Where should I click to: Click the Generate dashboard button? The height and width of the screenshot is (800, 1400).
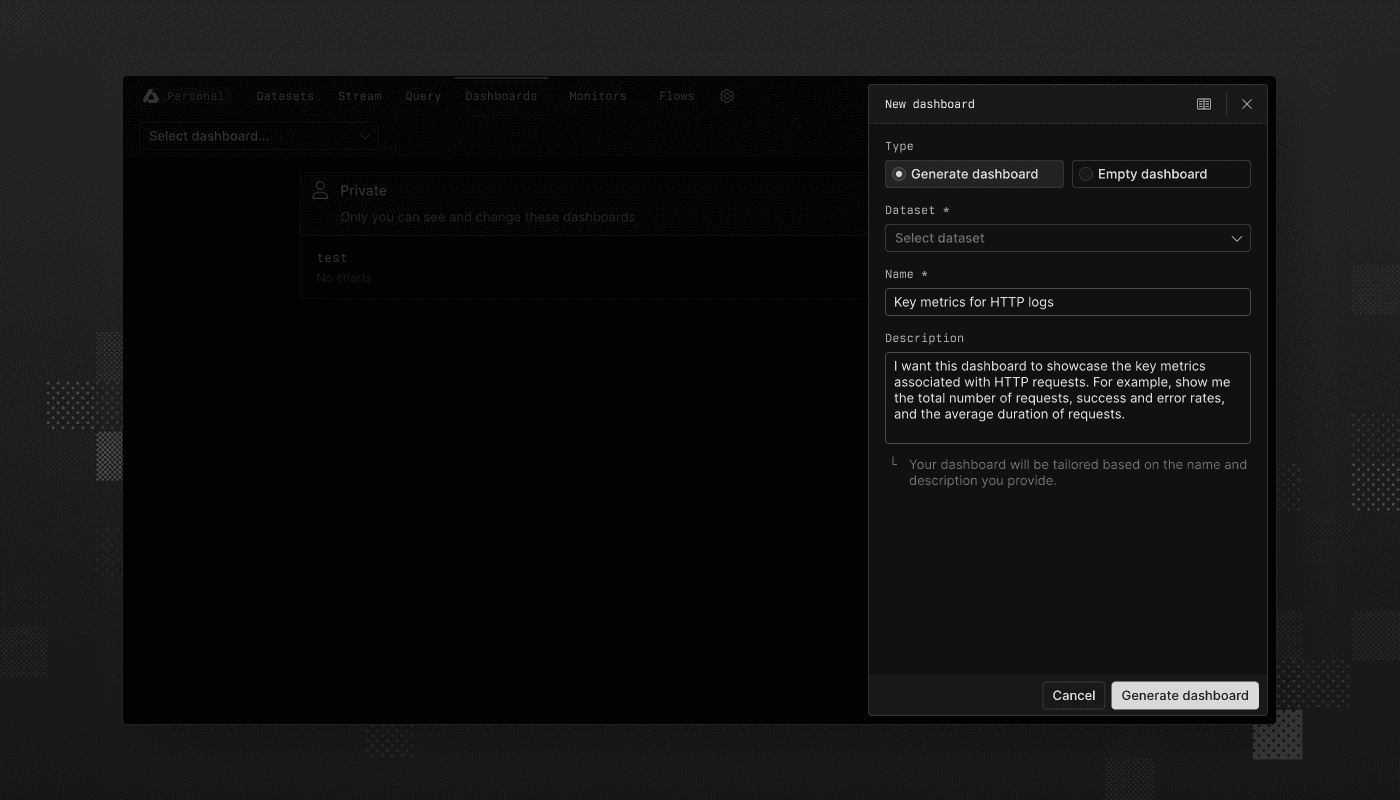tap(1184, 695)
